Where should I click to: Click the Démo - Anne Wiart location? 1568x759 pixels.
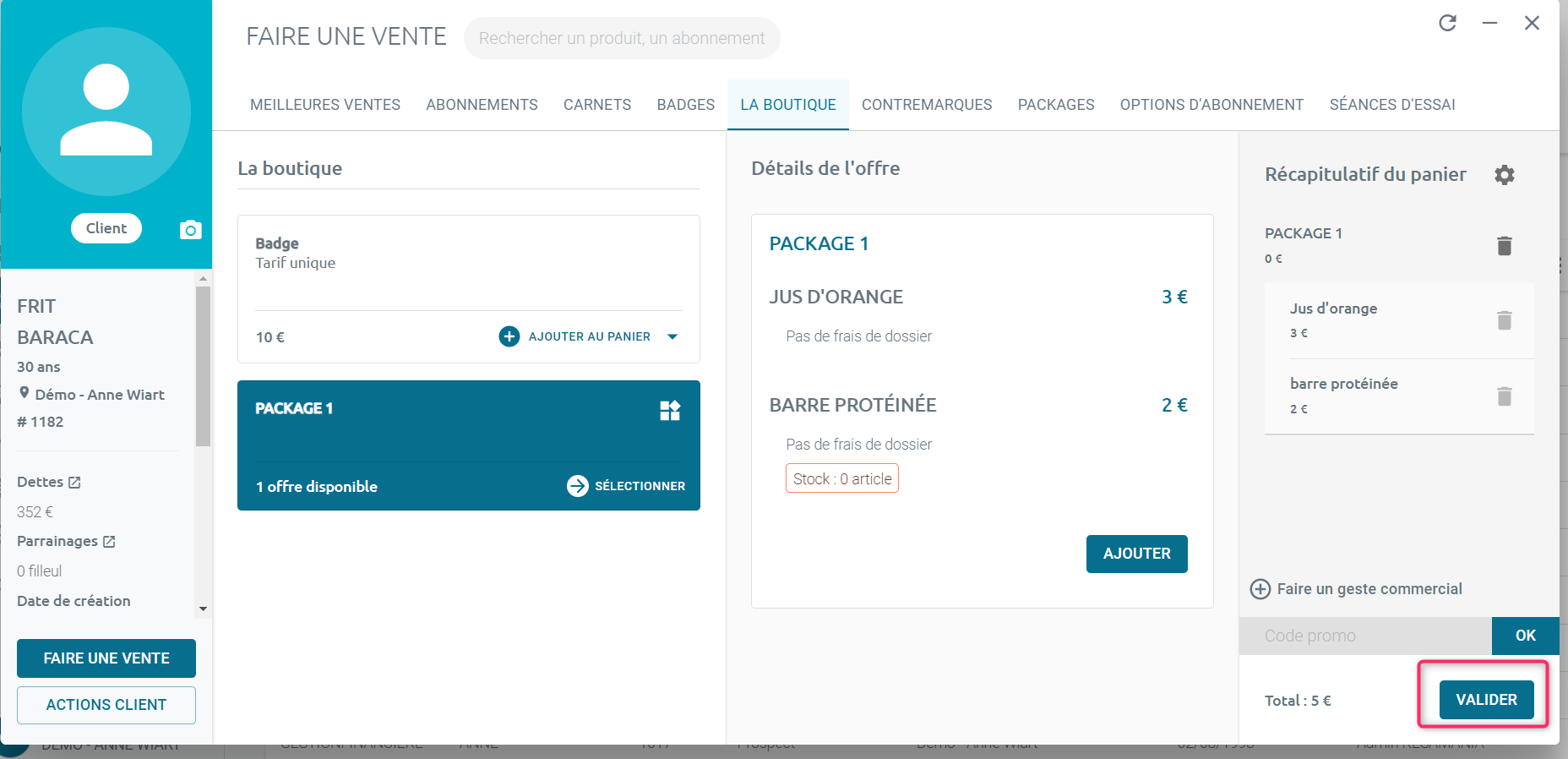pyautogui.click(x=100, y=395)
